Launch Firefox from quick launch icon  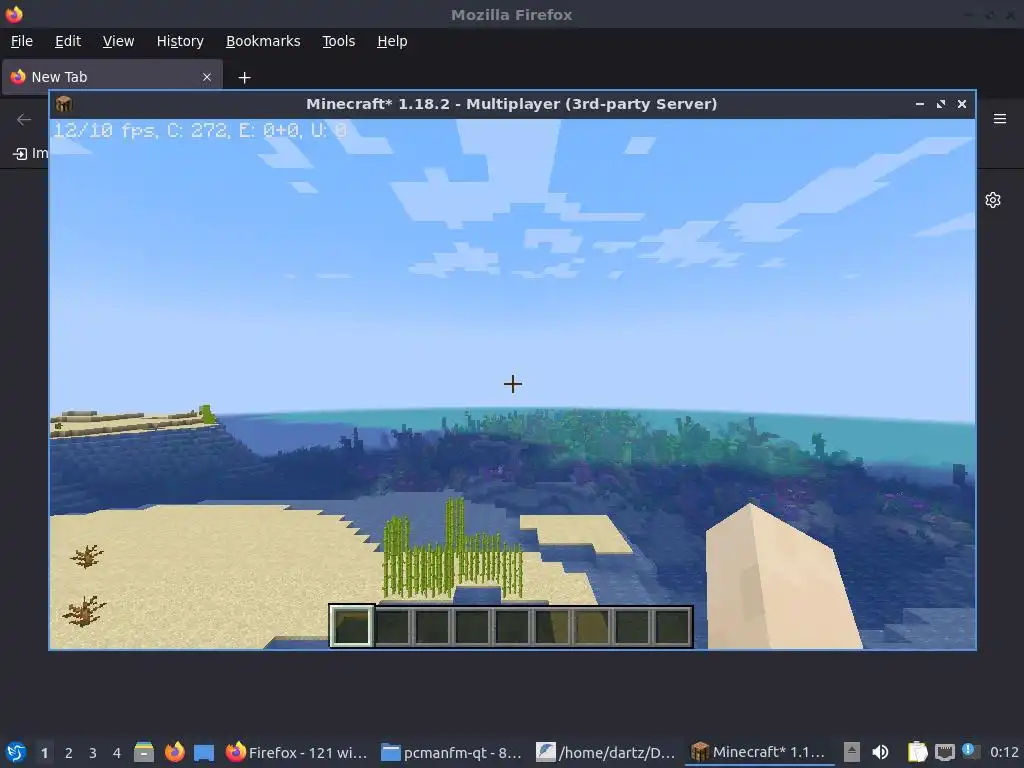coord(174,752)
